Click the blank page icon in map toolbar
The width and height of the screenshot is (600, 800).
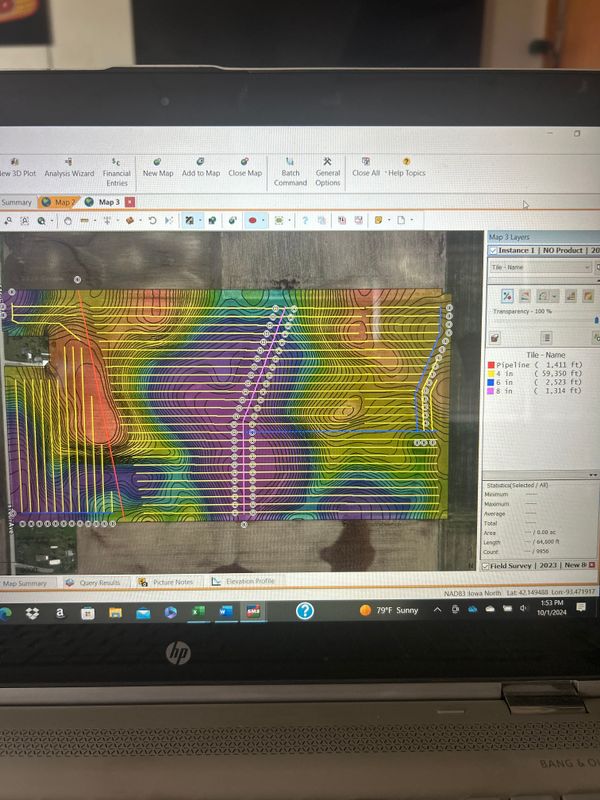point(402,220)
